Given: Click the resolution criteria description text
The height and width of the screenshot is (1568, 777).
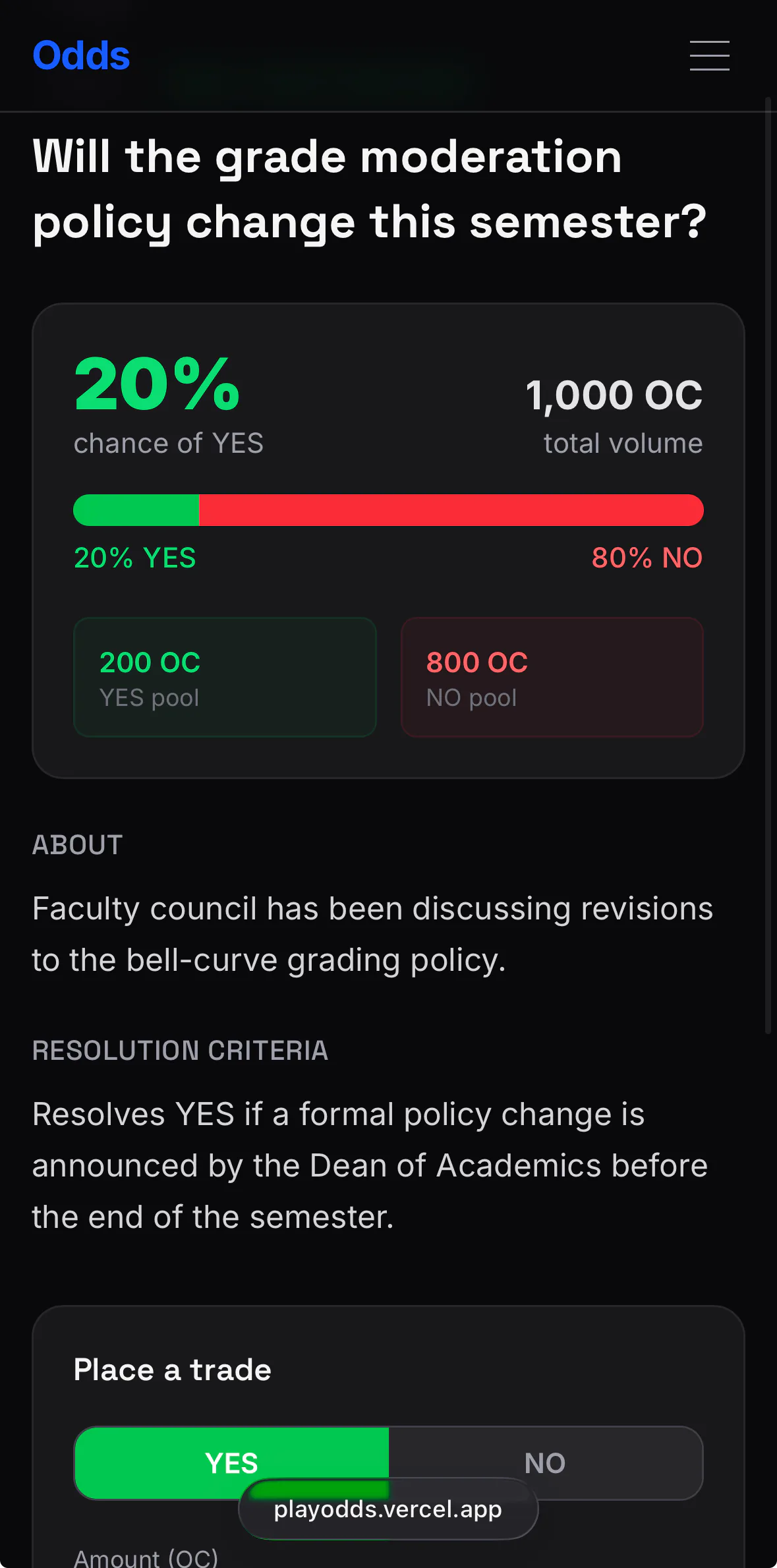Looking at the screenshot, I should (x=370, y=1165).
